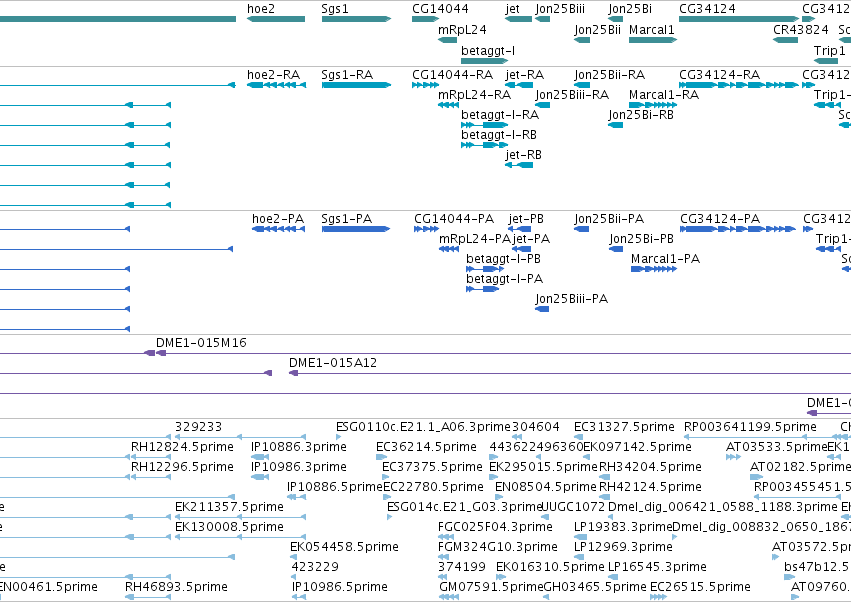Click the EK211357.5prime EST

pos(240,517)
